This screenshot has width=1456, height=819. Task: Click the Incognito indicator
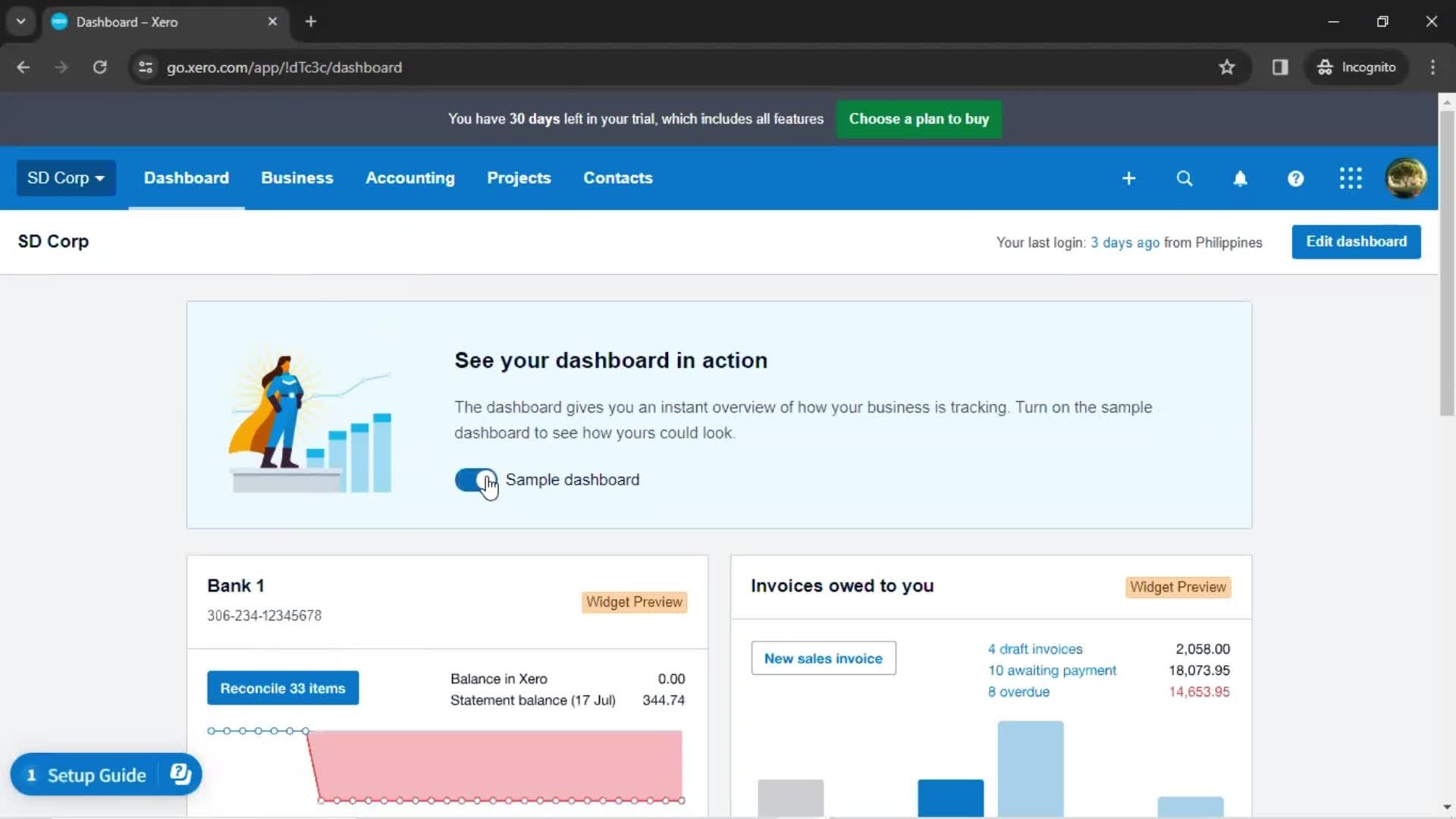[x=1357, y=67]
